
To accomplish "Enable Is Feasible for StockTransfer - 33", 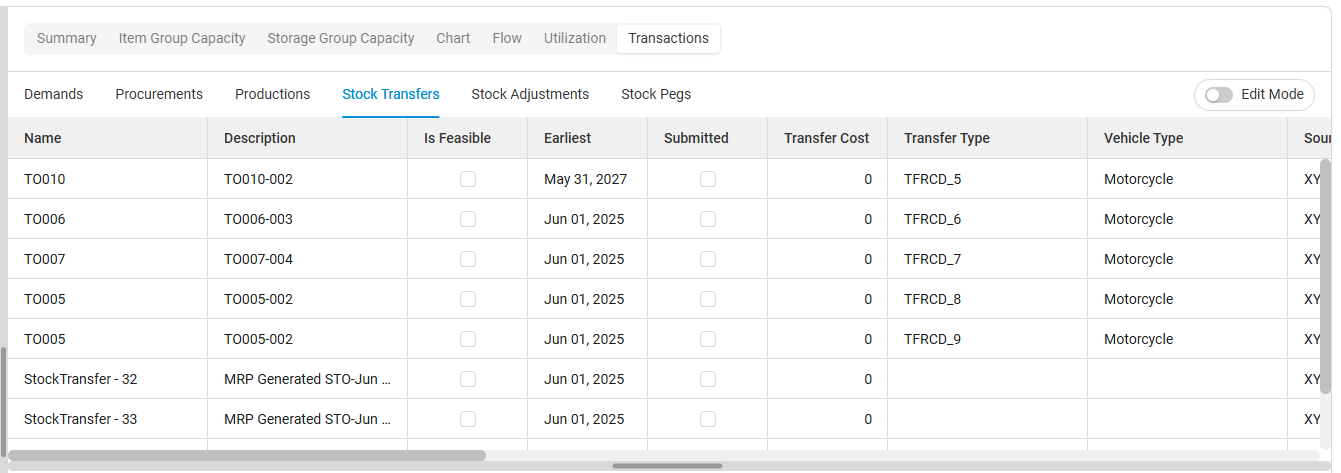I will click(468, 419).
